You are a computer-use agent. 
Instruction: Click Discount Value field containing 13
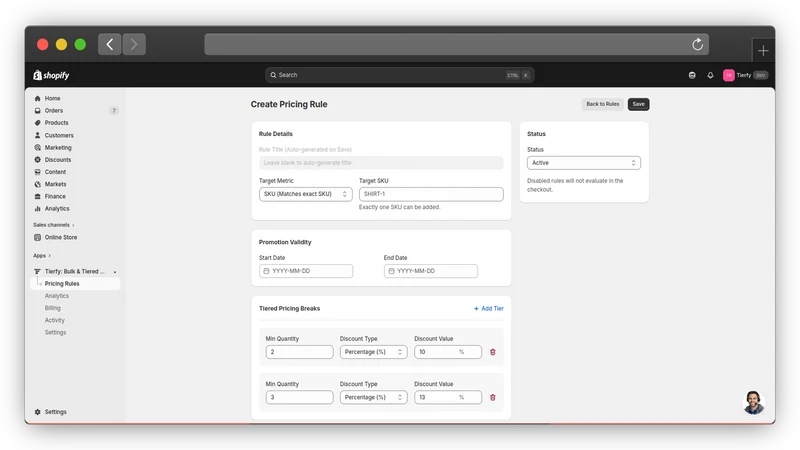(x=448, y=397)
